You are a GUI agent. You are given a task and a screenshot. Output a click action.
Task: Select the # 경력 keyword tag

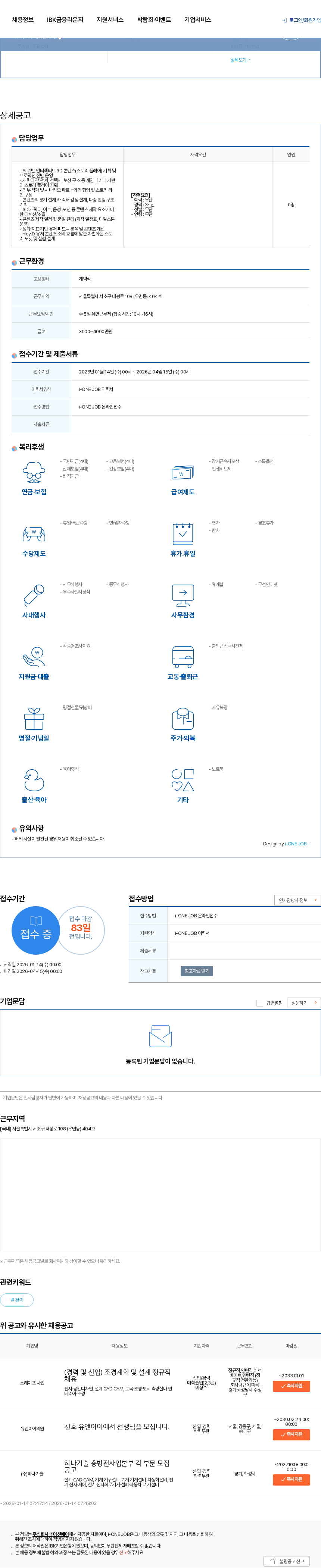pos(17,1299)
